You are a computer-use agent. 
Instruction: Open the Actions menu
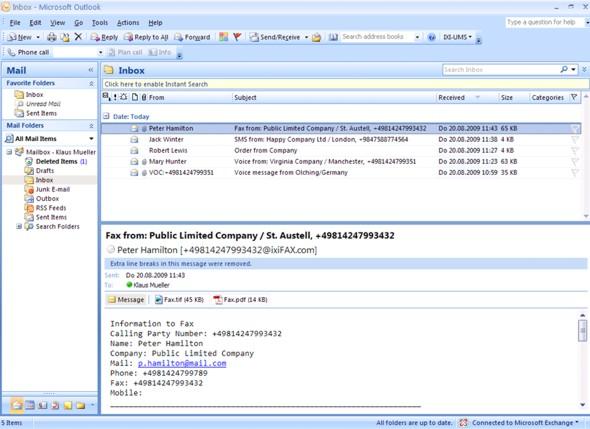[x=128, y=23]
